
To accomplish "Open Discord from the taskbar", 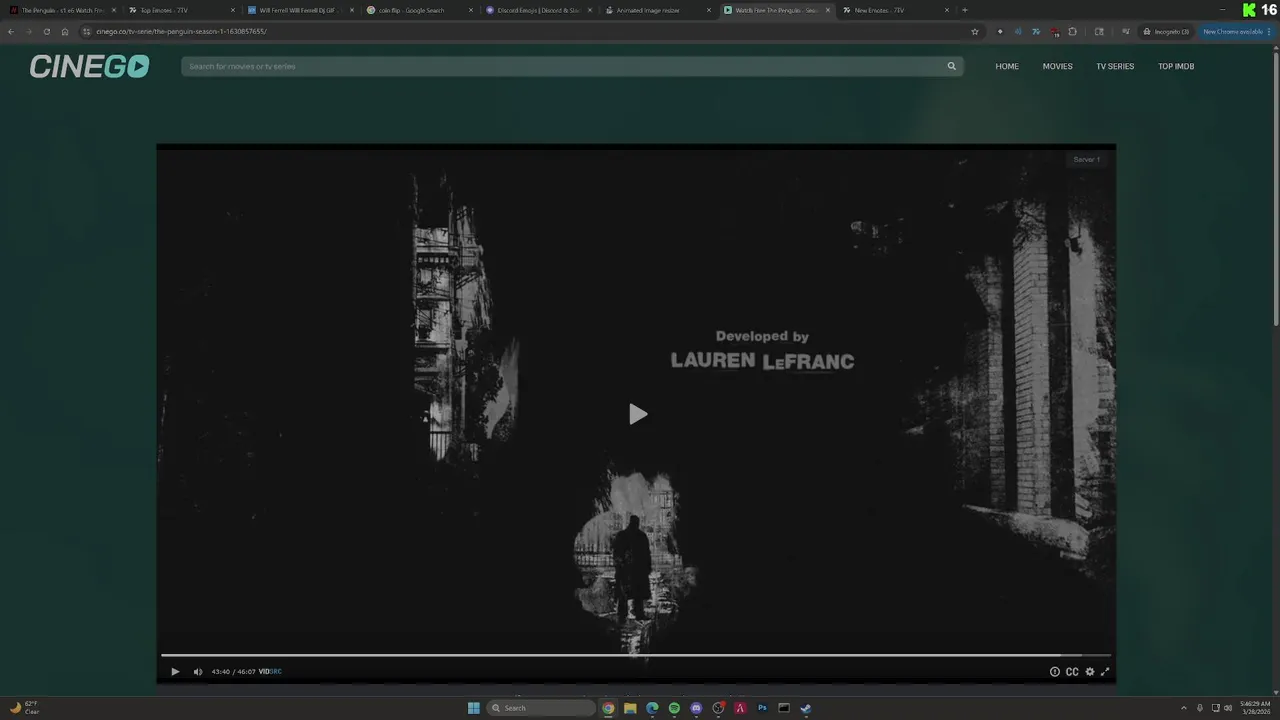I will [x=696, y=708].
